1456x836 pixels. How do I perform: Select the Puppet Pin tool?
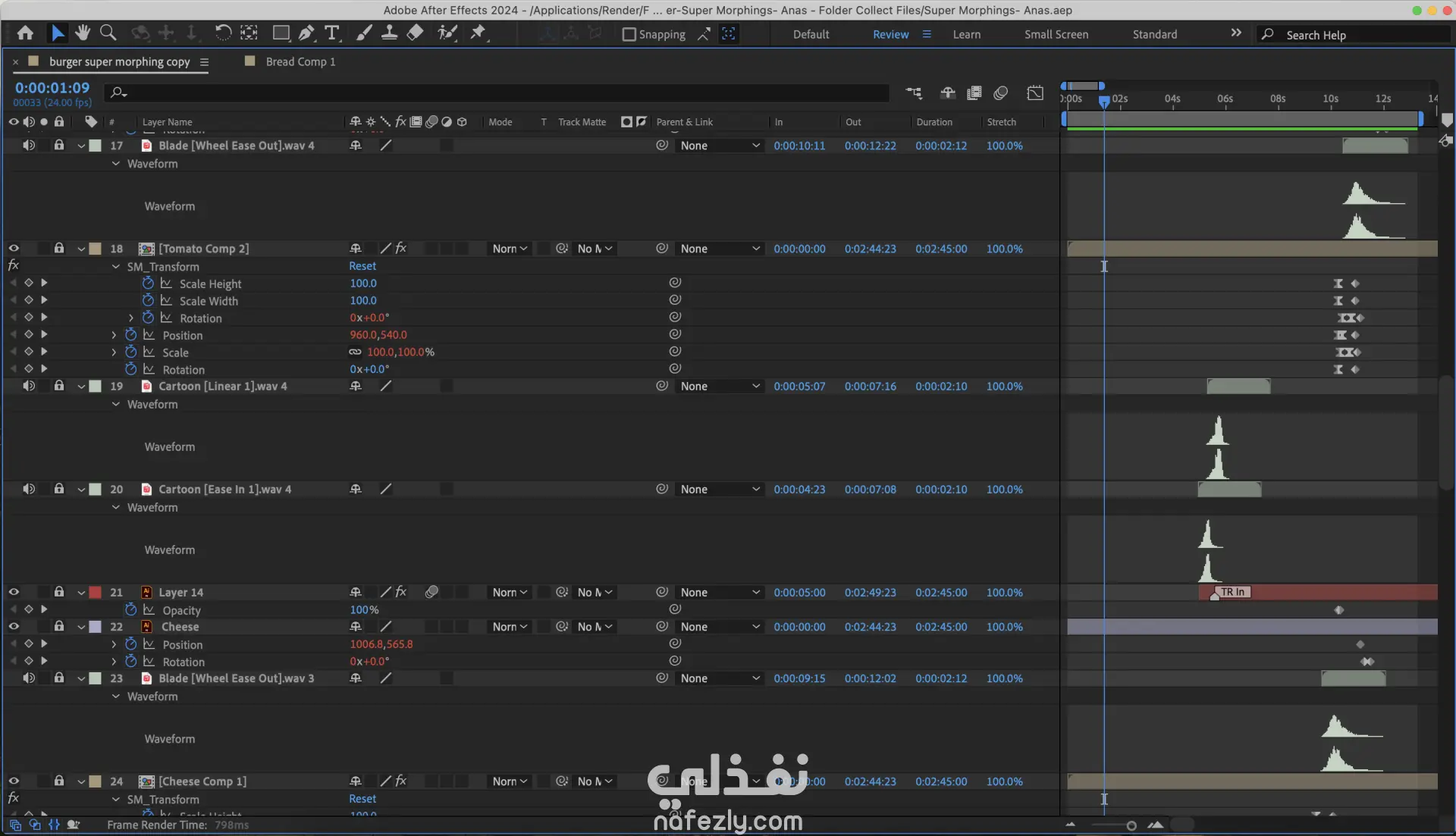click(478, 33)
